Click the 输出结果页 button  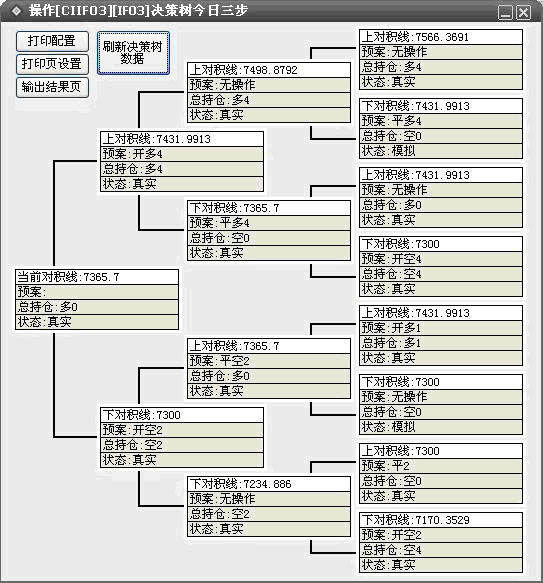tap(52, 87)
